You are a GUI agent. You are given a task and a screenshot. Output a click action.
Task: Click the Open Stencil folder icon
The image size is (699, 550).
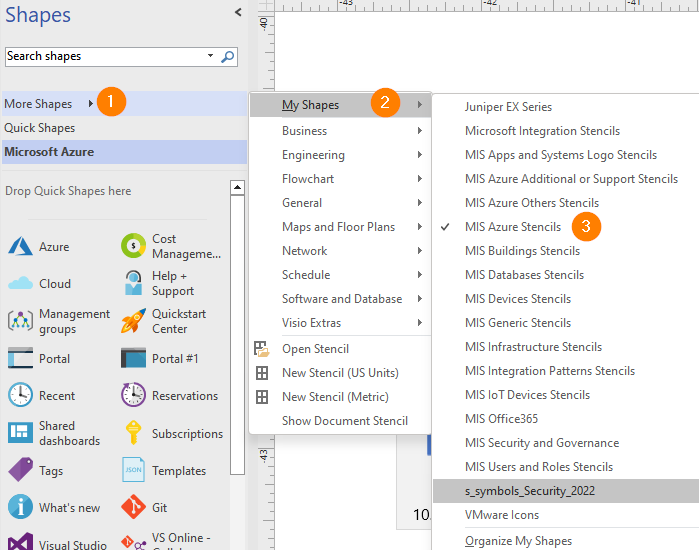(x=262, y=349)
